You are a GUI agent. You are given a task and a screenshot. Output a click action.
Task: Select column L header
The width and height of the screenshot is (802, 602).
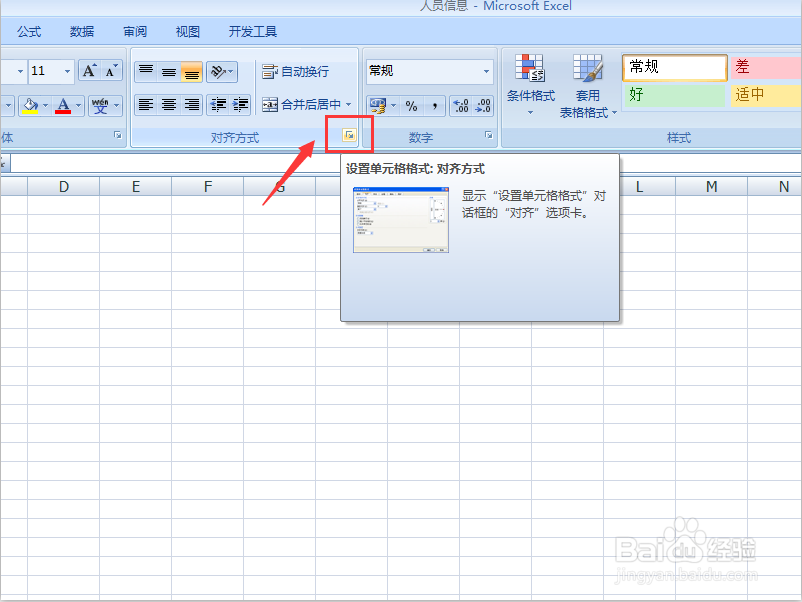pyautogui.click(x=639, y=187)
